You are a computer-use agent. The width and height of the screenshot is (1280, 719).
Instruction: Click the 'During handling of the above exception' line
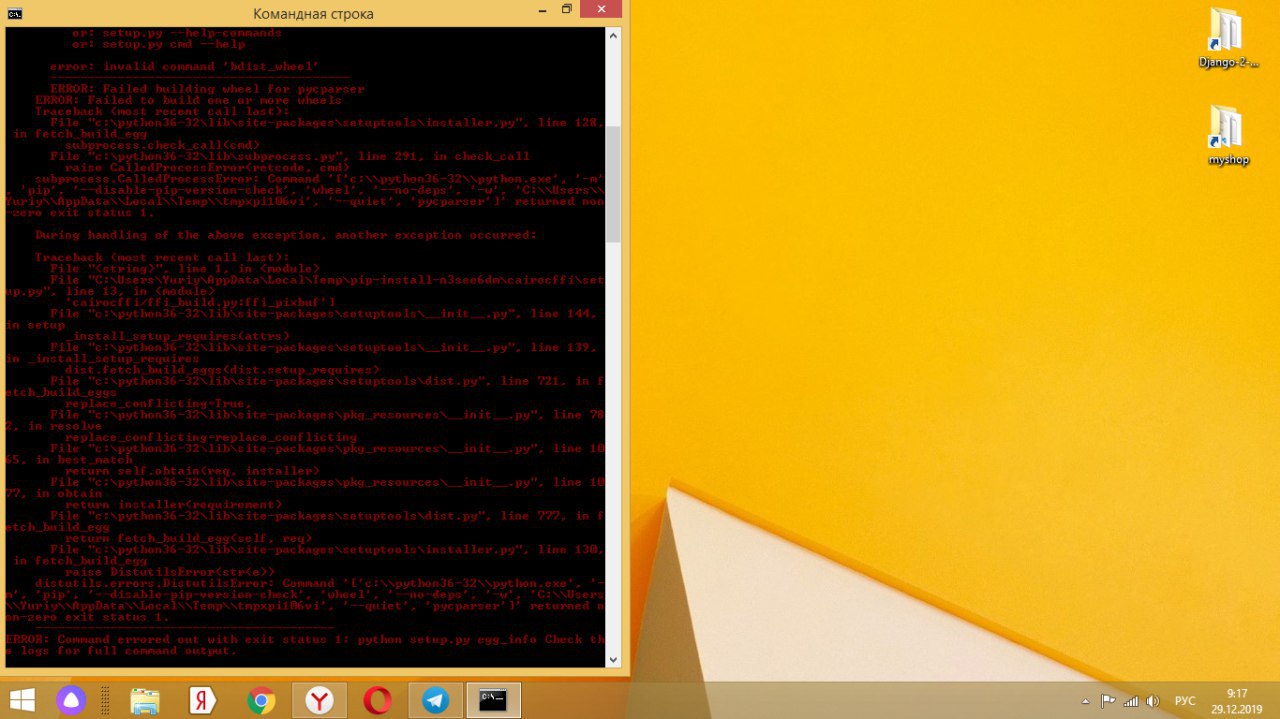point(286,235)
